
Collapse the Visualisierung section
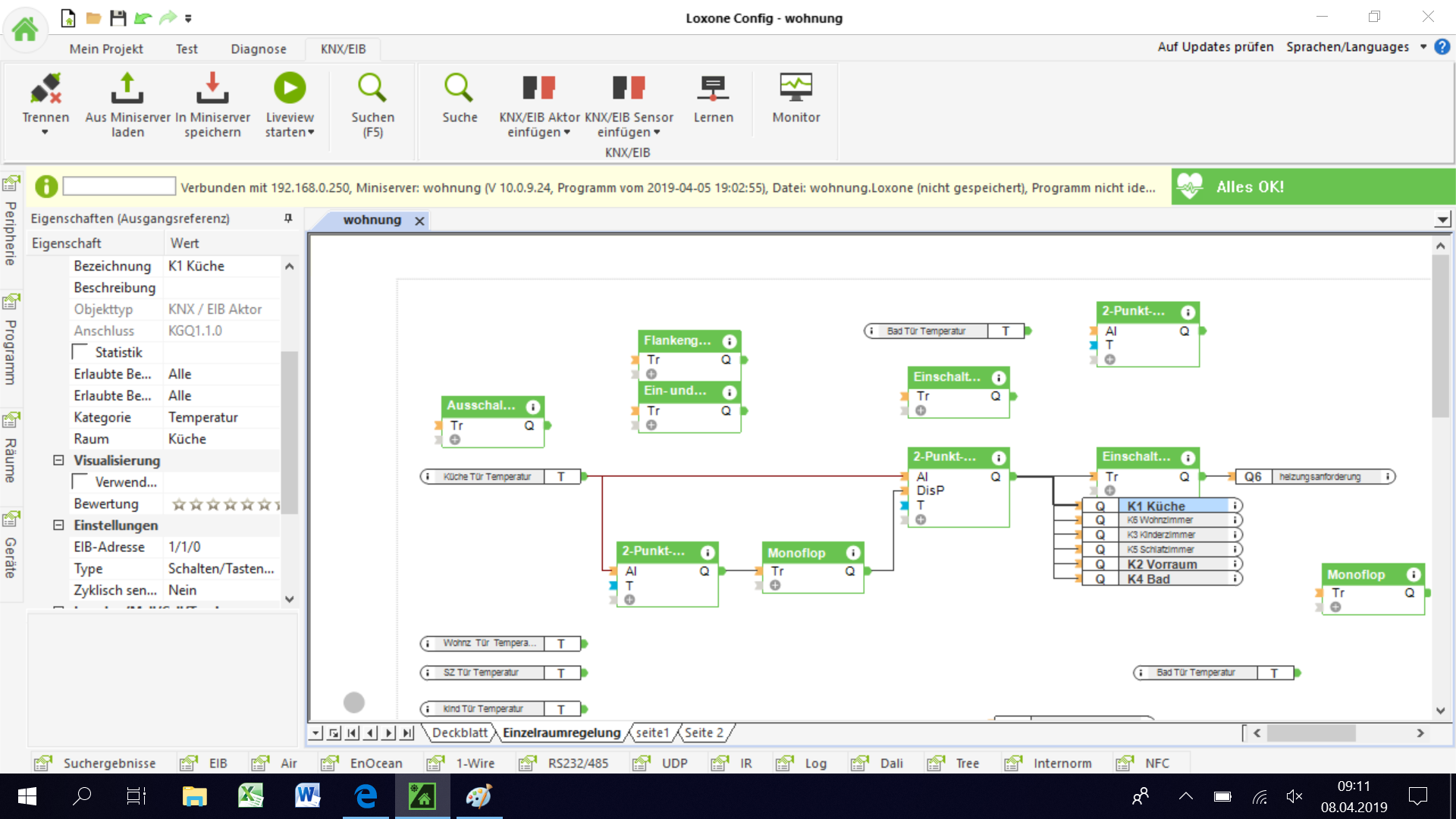coord(58,460)
